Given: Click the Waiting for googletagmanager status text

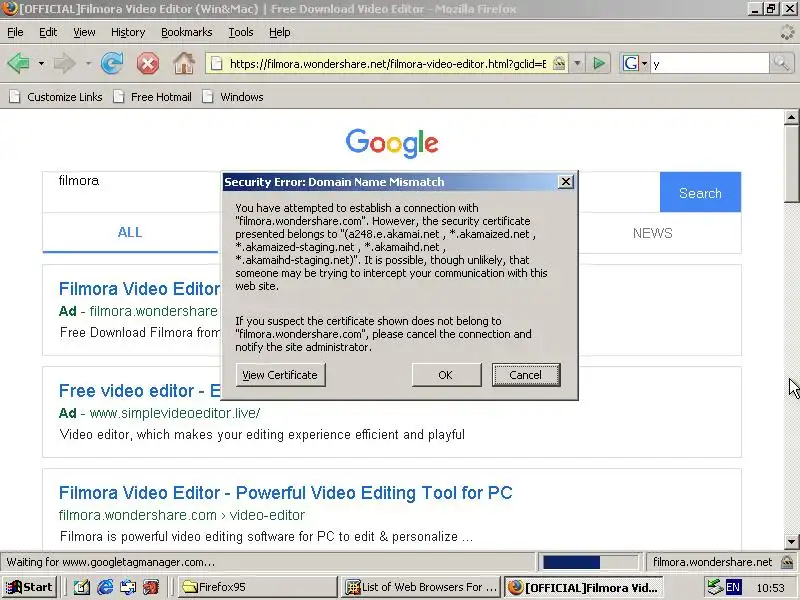Looking at the screenshot, I should click(111, 562).
